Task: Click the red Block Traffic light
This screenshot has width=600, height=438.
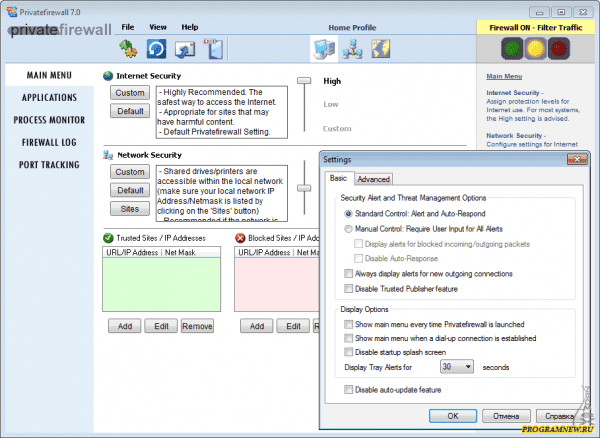Action: click(x=559, y=49)
